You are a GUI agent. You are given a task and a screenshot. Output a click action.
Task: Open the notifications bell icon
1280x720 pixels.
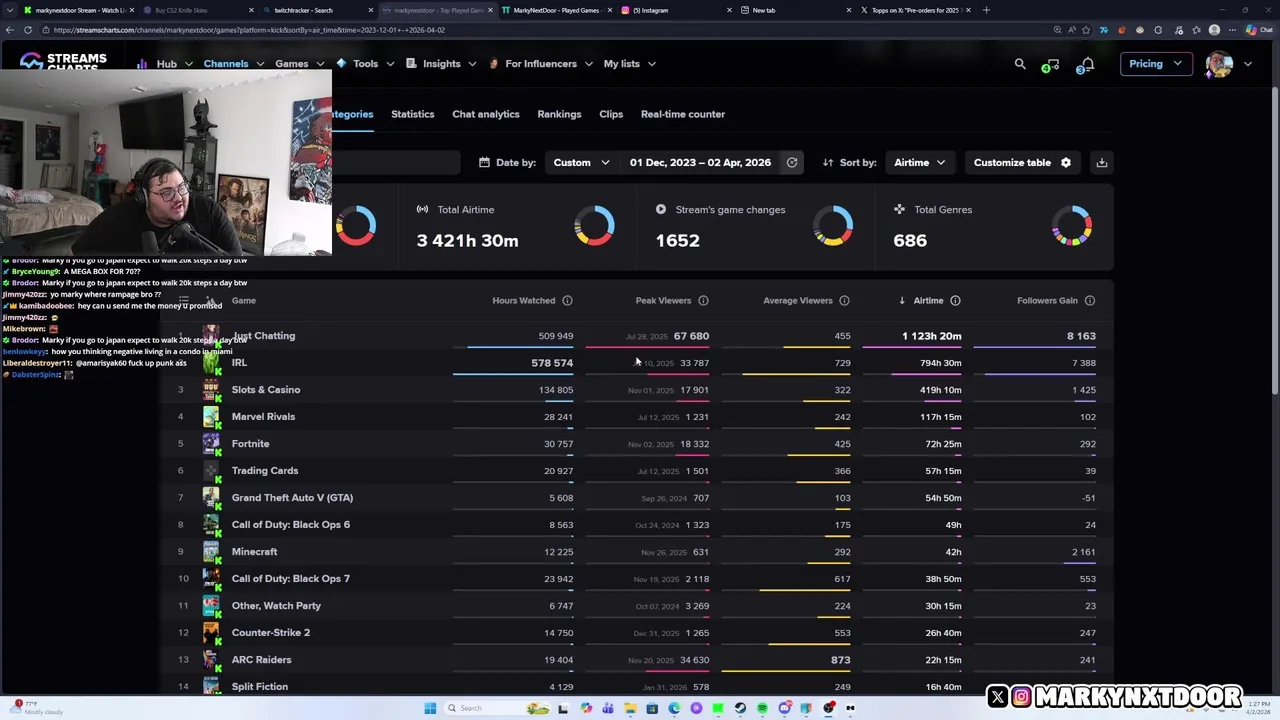pyautogui.click(x=1087, y=64)
